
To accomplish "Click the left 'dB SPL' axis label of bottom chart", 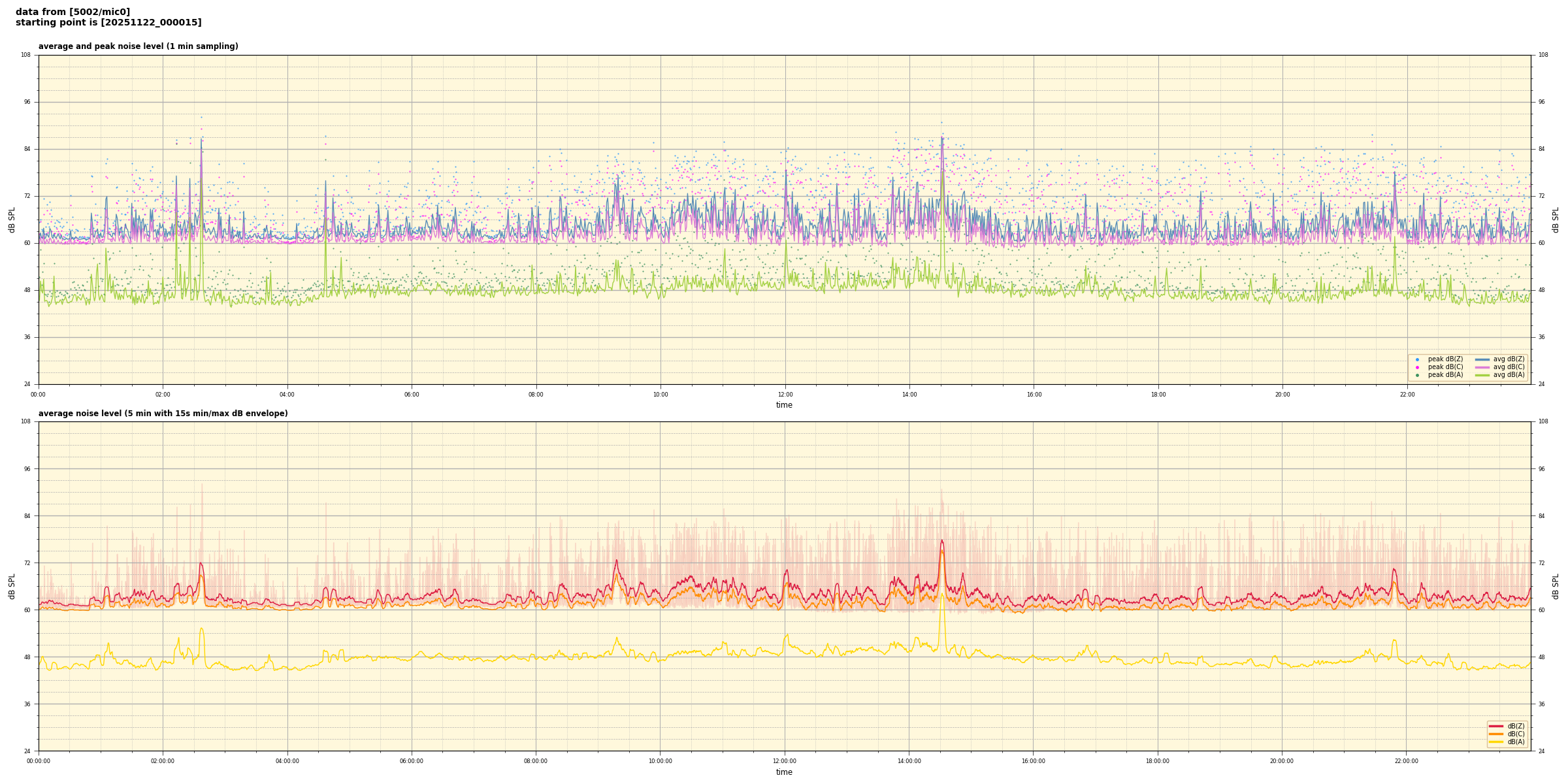I will tap(12, 586).
